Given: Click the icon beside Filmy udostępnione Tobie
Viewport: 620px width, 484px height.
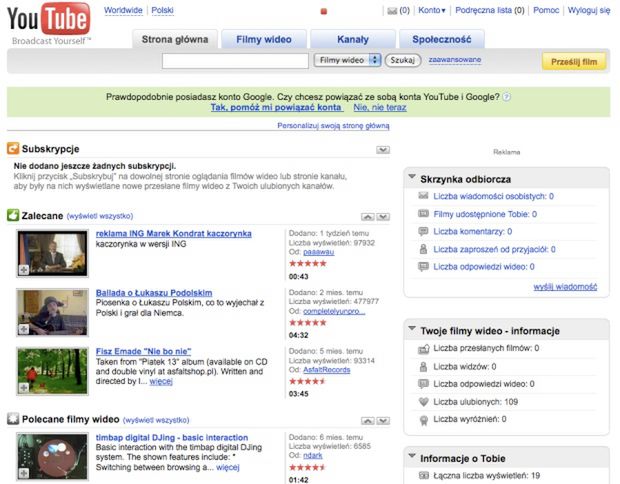Looking at the screenshot, I should (423, 214).
